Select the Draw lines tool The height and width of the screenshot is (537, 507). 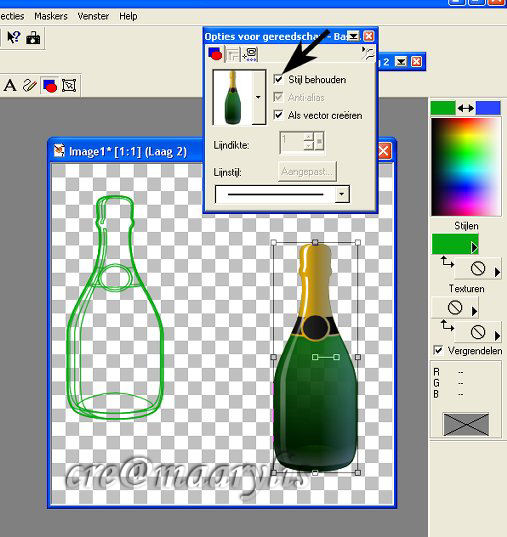click(x=29, y=85)
